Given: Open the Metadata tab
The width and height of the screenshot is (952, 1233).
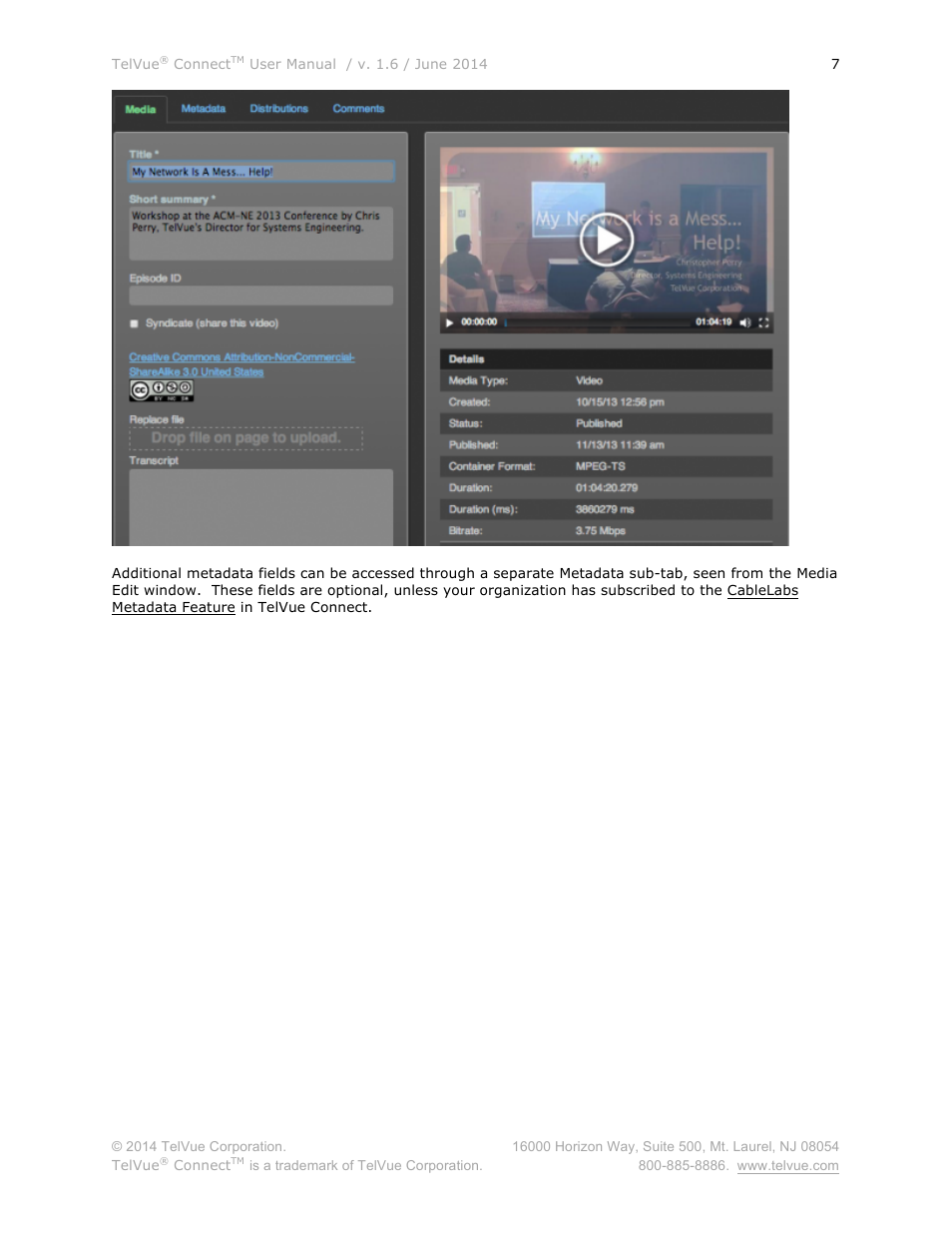Looking at the screenshot, I should point(204,109).
